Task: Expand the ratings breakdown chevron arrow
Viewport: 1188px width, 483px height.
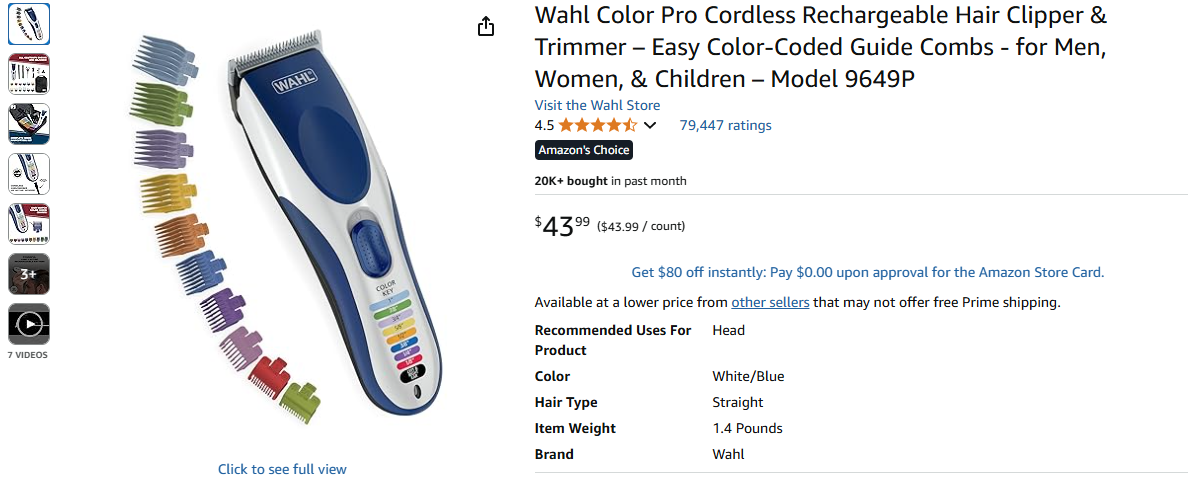Action: click(x=650, y=126)
